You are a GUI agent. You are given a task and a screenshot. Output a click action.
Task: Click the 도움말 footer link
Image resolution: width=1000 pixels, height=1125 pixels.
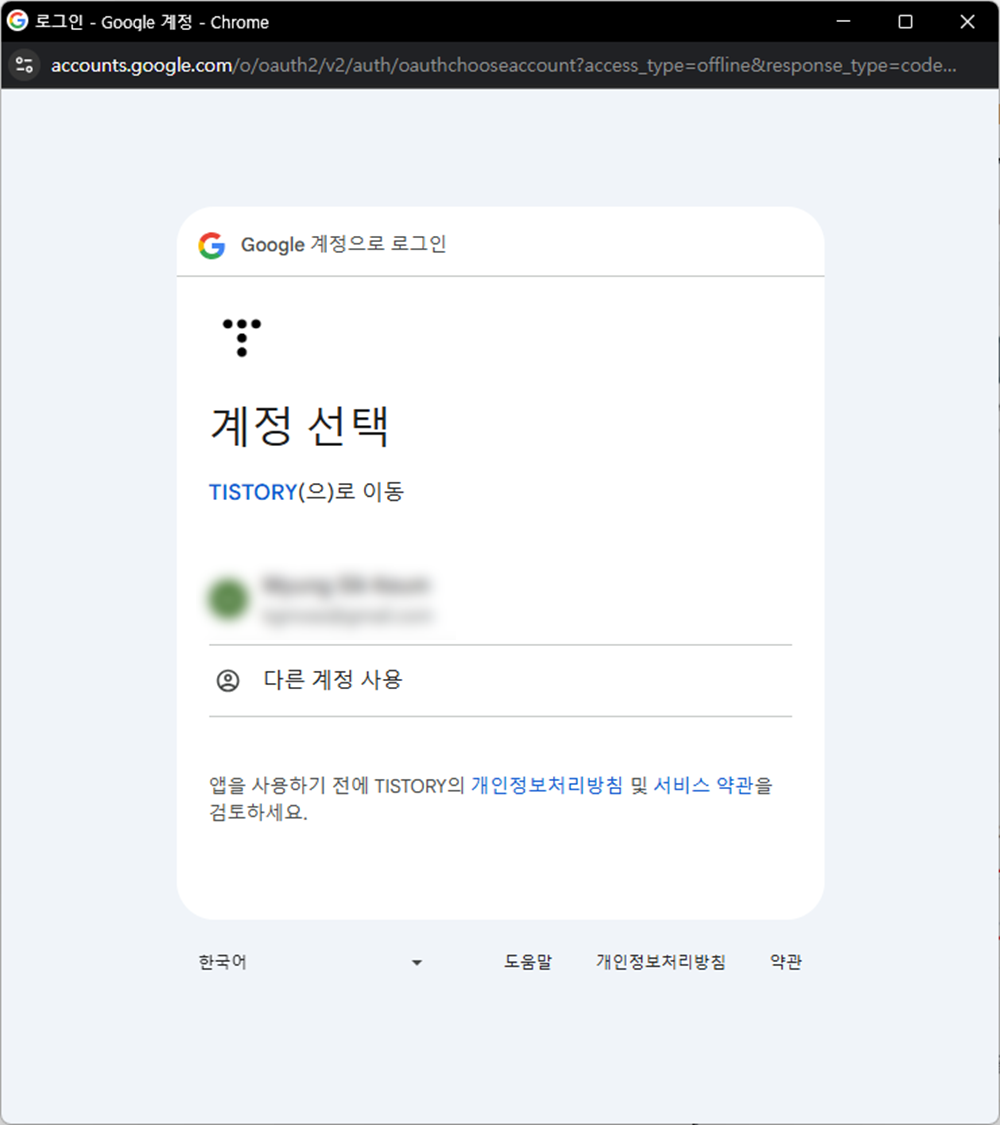[528, 962]
